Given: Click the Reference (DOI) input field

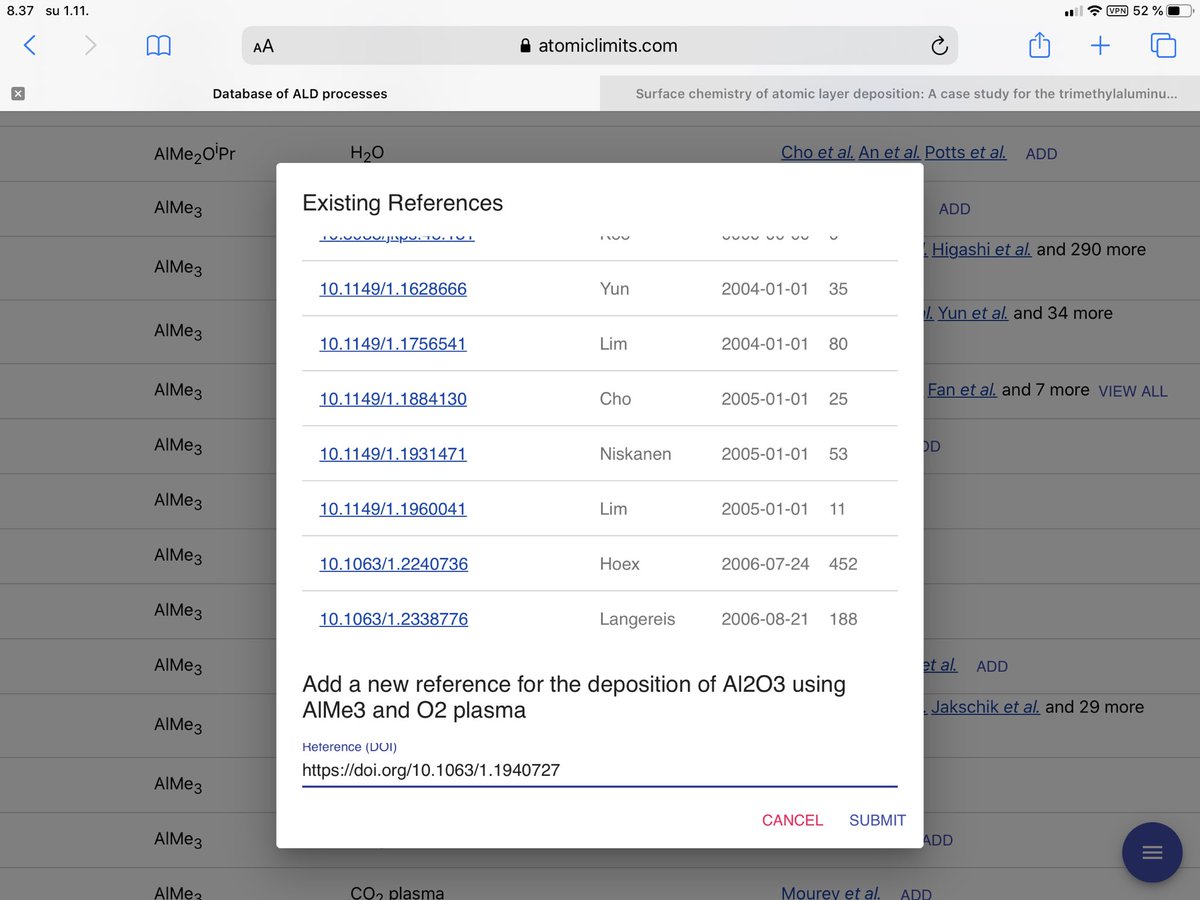Looking at the screenshot, I should 600,770.
